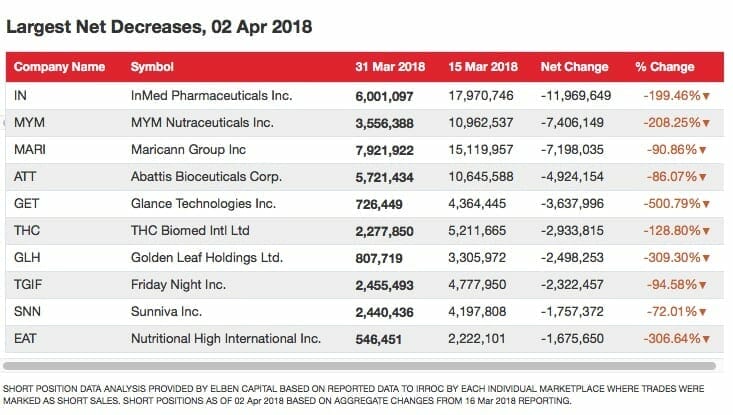The image size is (733, 415).
Task: Click down arrow beside -72.01% change
Action: (x=703, y=312)
